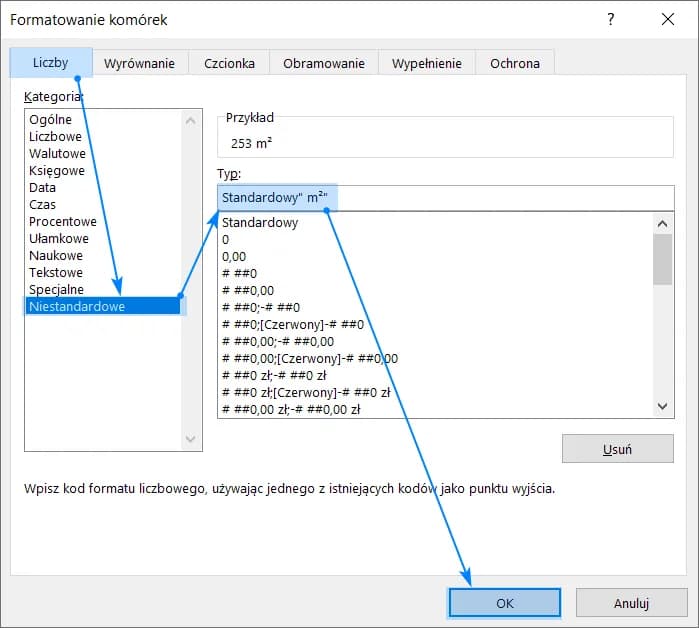The width and height of the screenshot is (699, 628).
Task: Select the 0,00 format code
Action: (234, 257)
